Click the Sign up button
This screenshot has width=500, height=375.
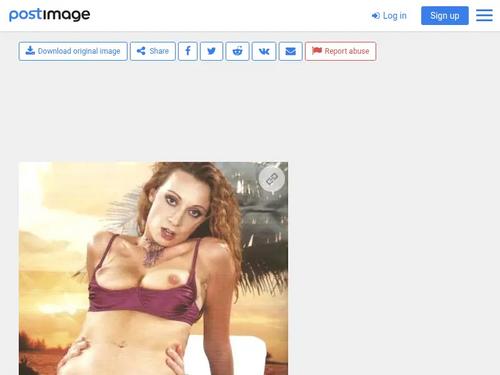pyautogui.click(x=445, y=16)
